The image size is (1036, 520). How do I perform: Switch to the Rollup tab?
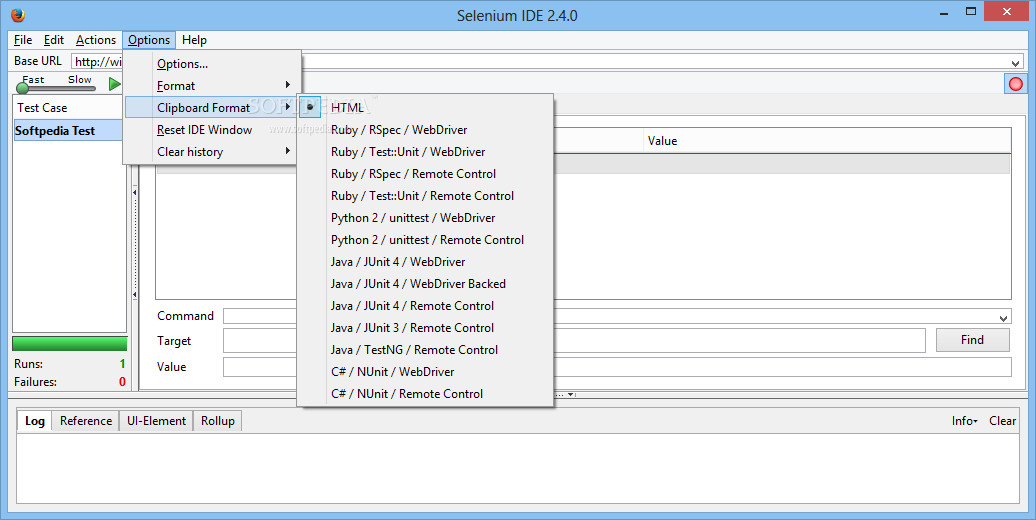[x=217, y=421]
